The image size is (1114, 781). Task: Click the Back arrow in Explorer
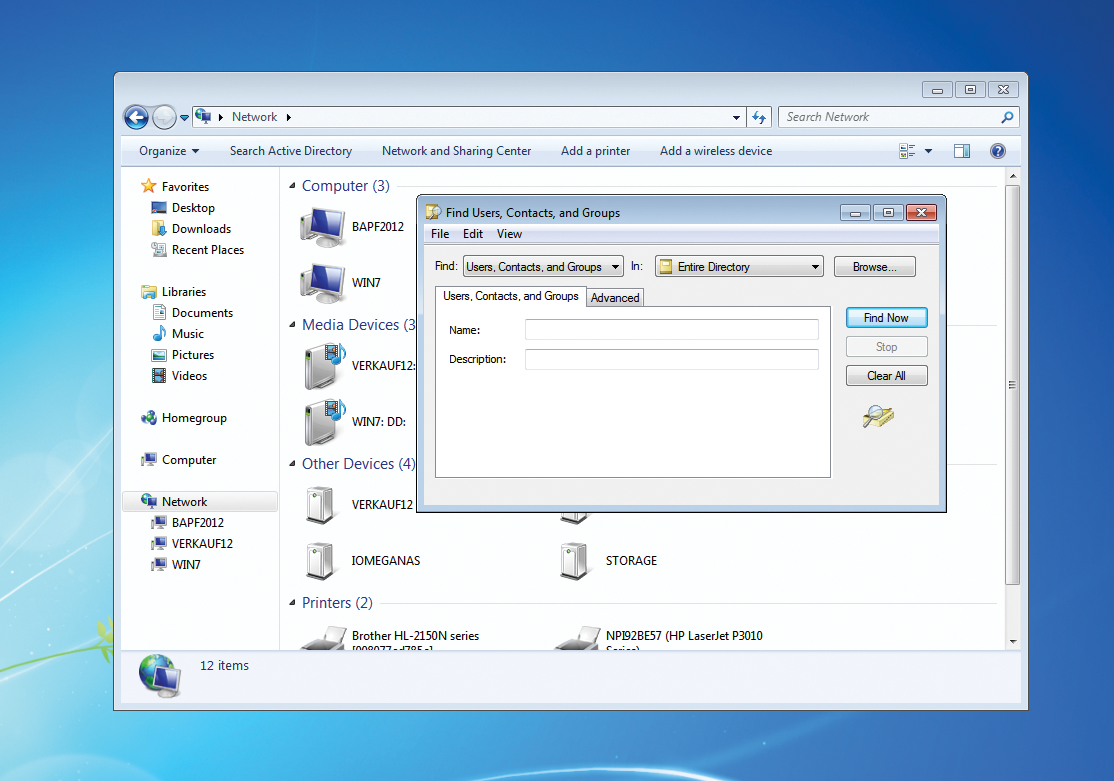tap(136, 117)
